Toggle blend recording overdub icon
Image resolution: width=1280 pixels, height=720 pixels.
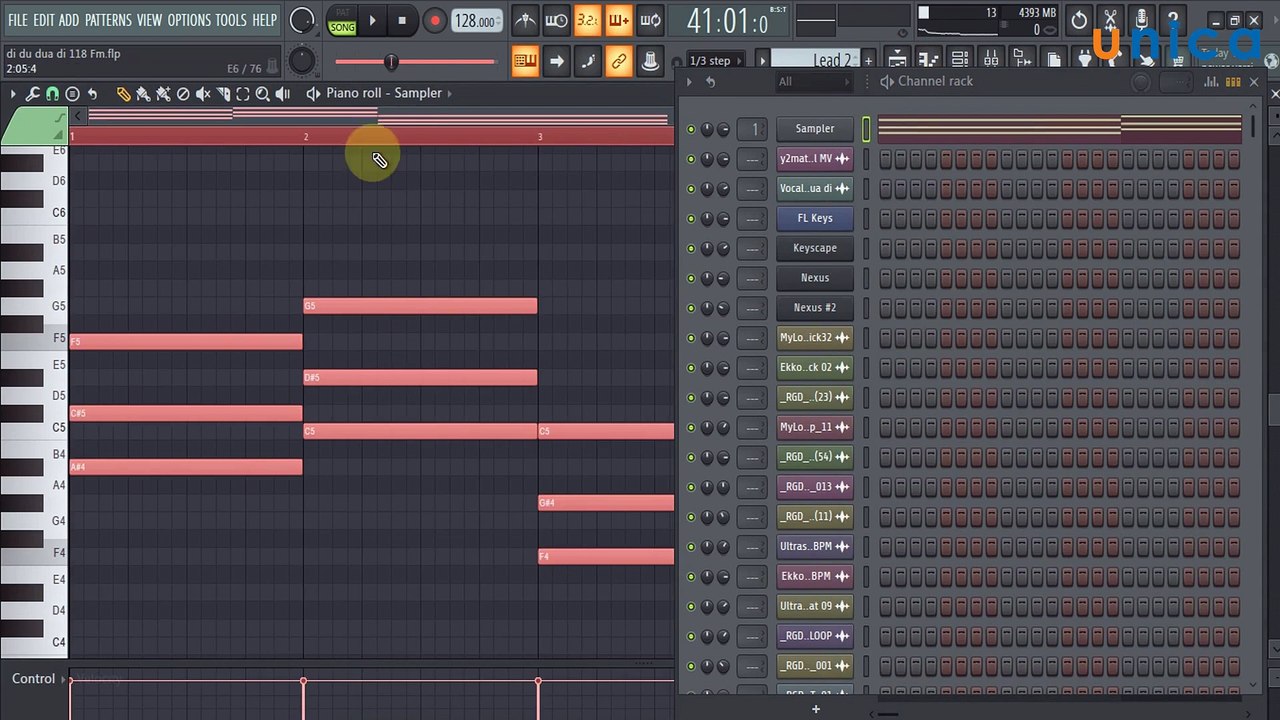tap(618, 20)
